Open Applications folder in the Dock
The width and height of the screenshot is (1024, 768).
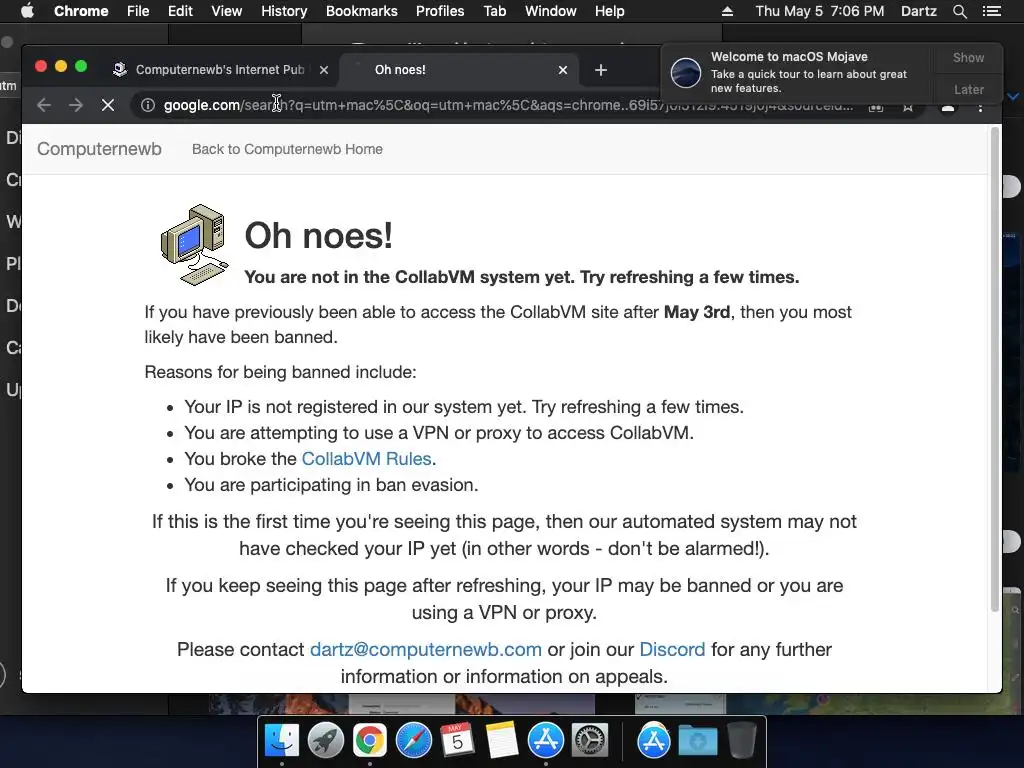[654, 741]
